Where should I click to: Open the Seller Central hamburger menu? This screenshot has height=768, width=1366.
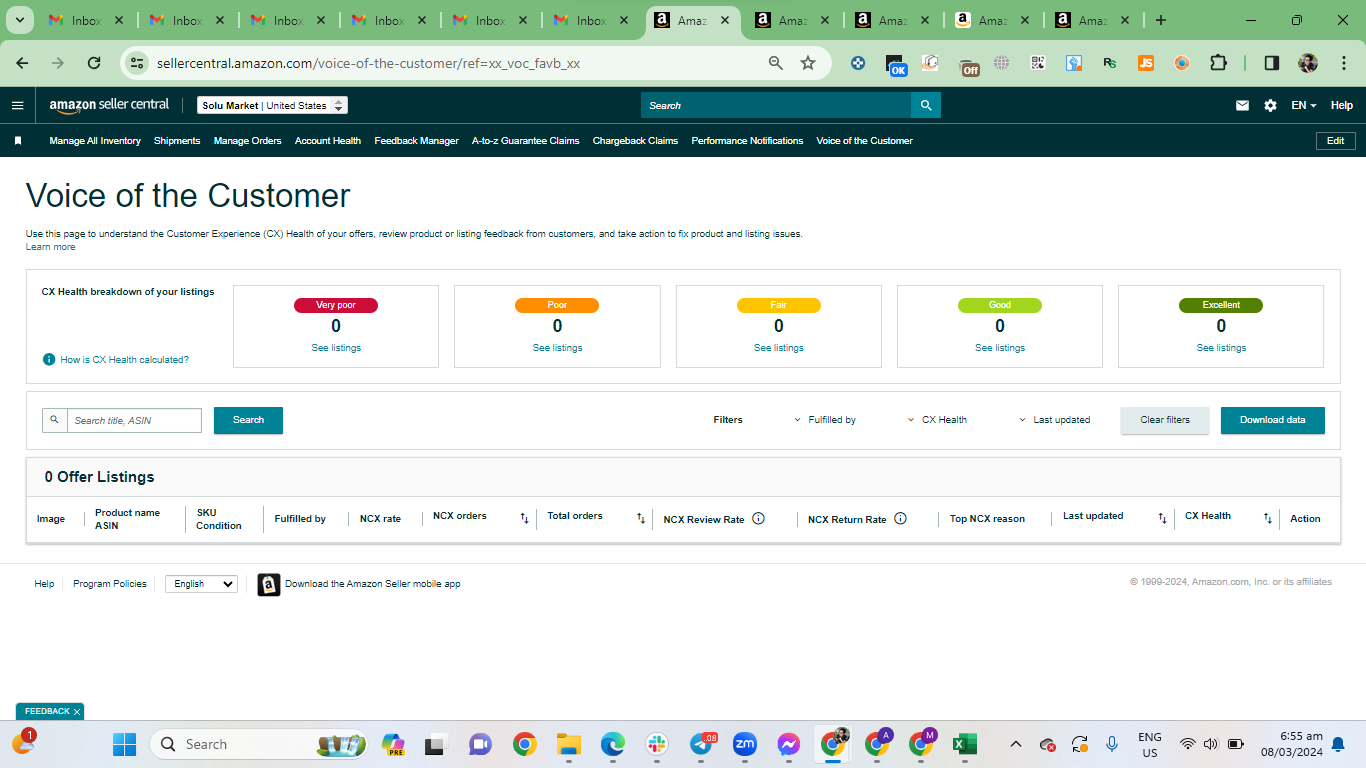pyautogui.click(x=17, y=105)
